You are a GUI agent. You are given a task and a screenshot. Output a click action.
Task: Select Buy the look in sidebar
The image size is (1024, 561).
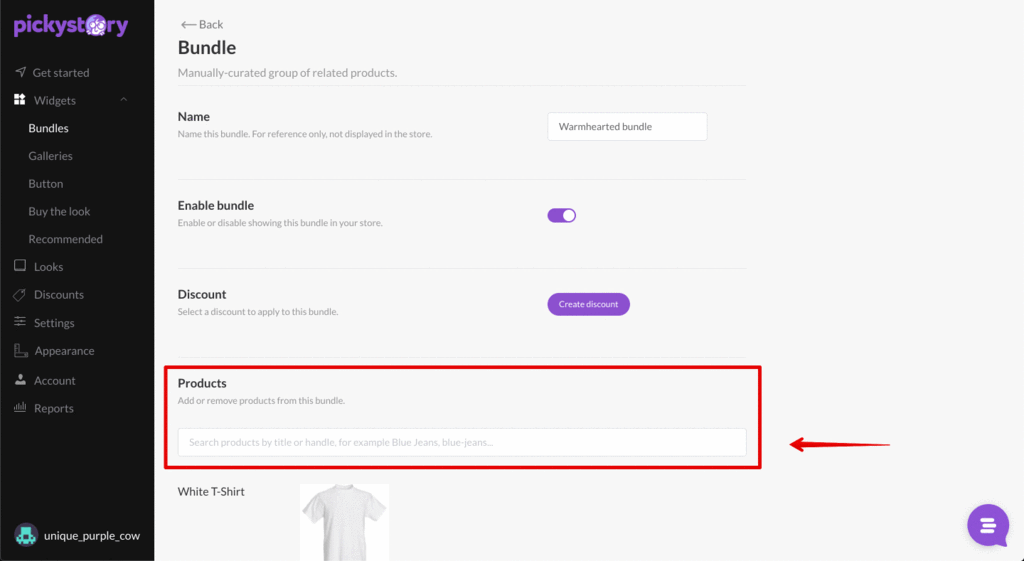pos(59,211)
